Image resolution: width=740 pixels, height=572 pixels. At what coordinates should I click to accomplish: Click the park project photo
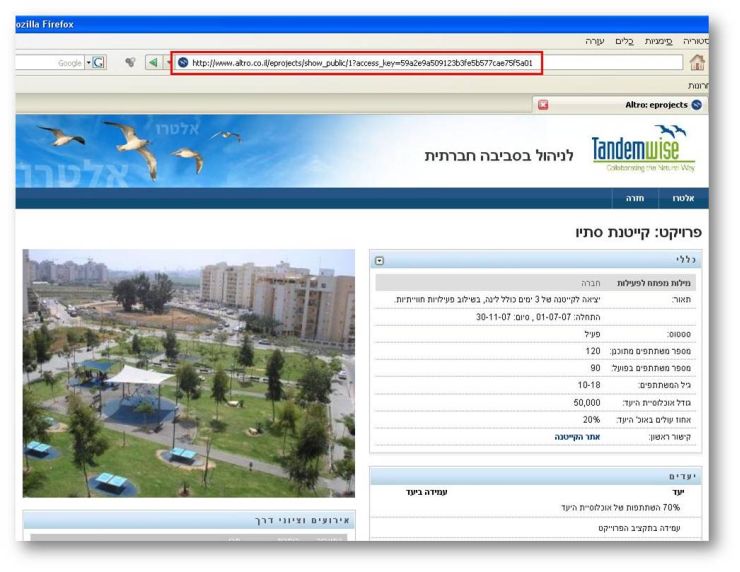tap(189, 373)
